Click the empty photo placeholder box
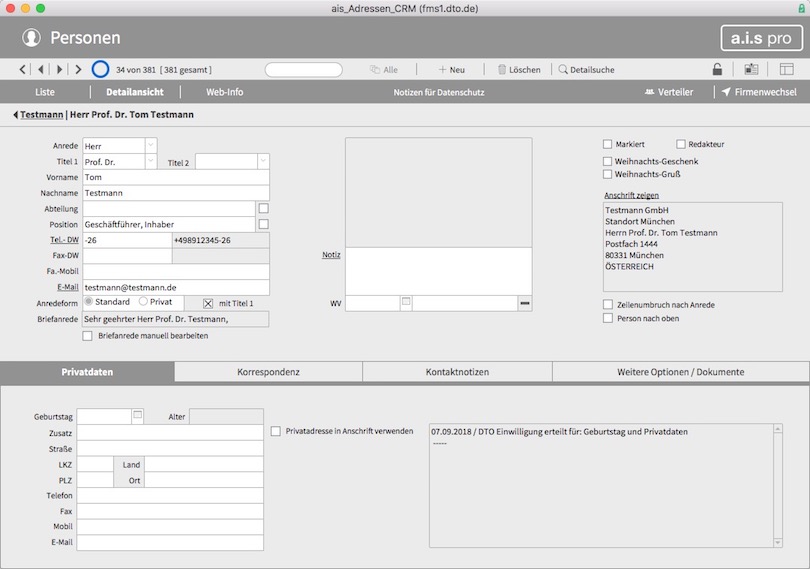The height and width of the screenshot is (569, 810). point(439,192)
